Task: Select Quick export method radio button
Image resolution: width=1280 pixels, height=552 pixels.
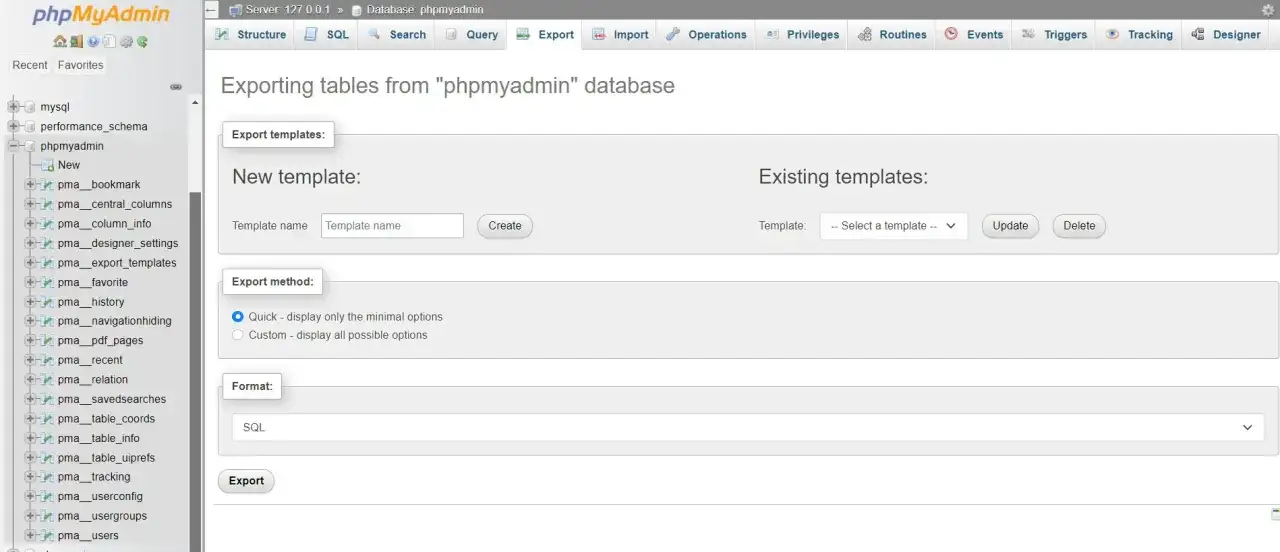Action: [238, 316]
